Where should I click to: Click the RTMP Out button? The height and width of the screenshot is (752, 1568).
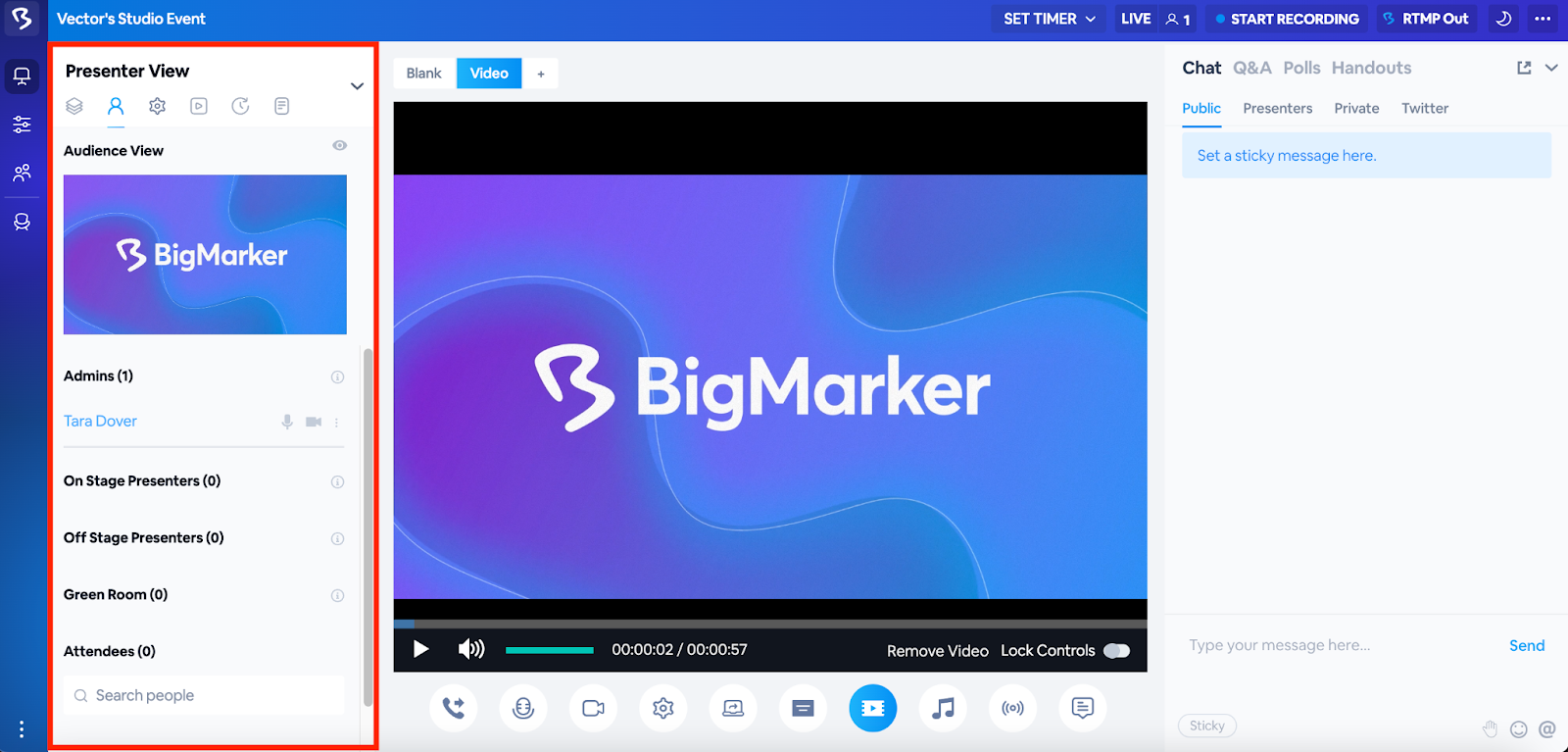tap(1426, 19)
